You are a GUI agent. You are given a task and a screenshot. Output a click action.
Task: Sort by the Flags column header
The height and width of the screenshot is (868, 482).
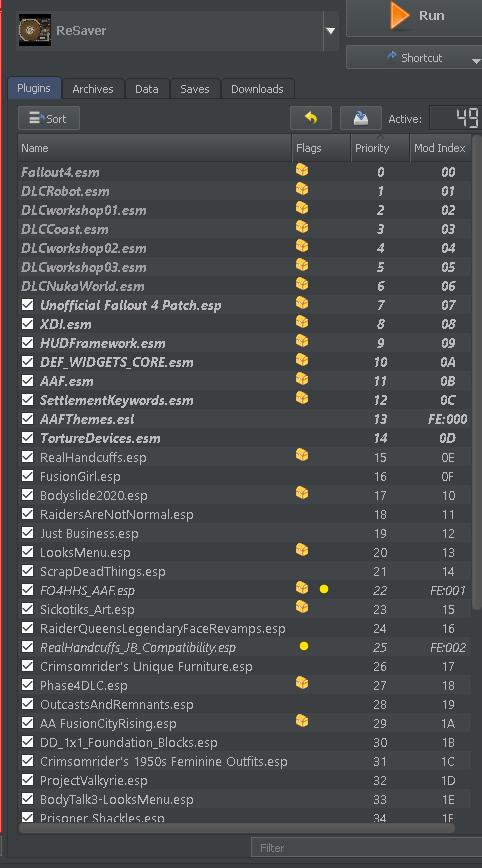(x=321, y=148)
